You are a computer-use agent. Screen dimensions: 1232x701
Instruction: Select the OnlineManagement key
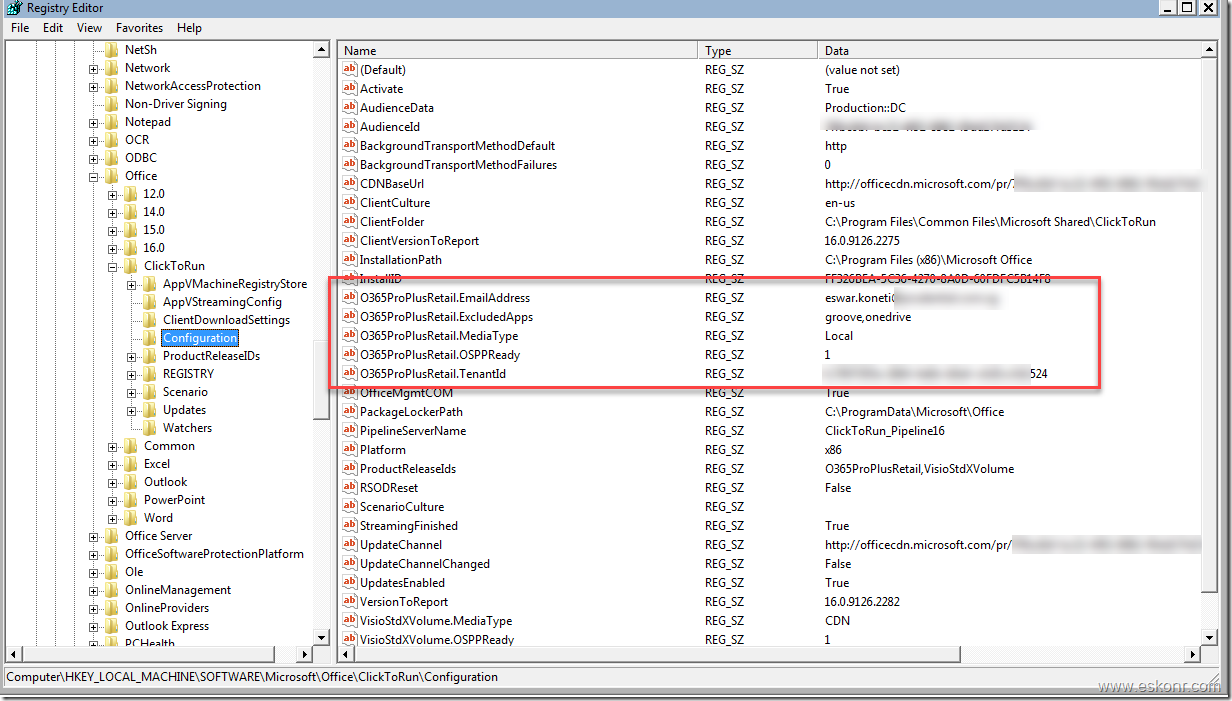click(178, 590)
